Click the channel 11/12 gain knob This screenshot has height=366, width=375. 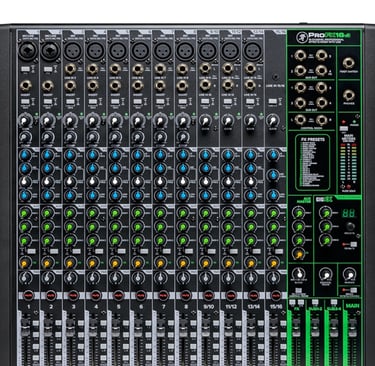tap(228, 121)
